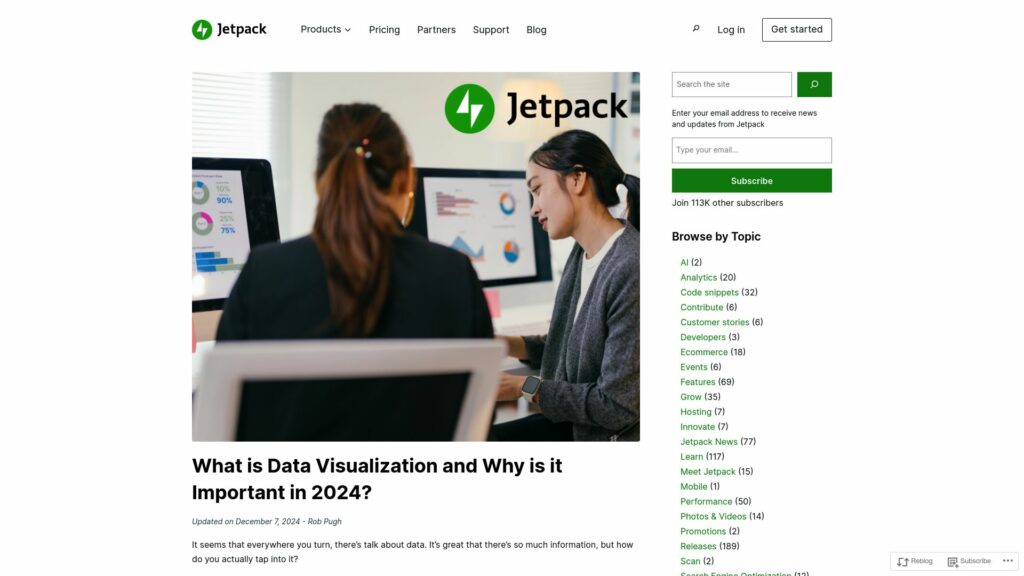This screenshot has width=1024, height=576.
Task: Browse the Mobile topic
Action: point(694,487)
